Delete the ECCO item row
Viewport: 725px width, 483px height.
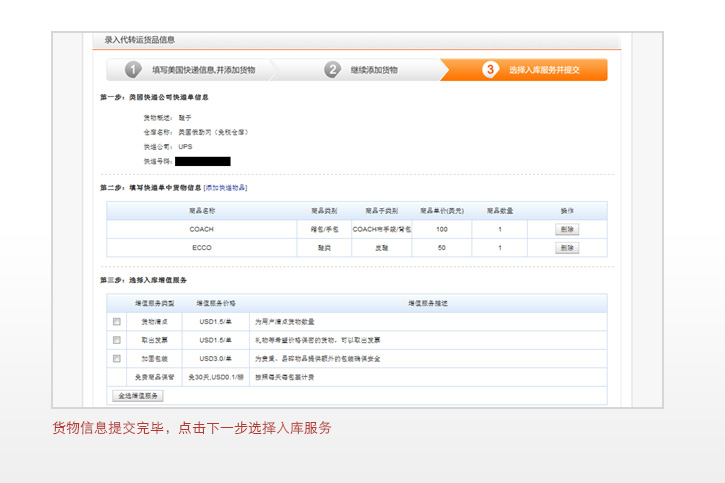567,247
